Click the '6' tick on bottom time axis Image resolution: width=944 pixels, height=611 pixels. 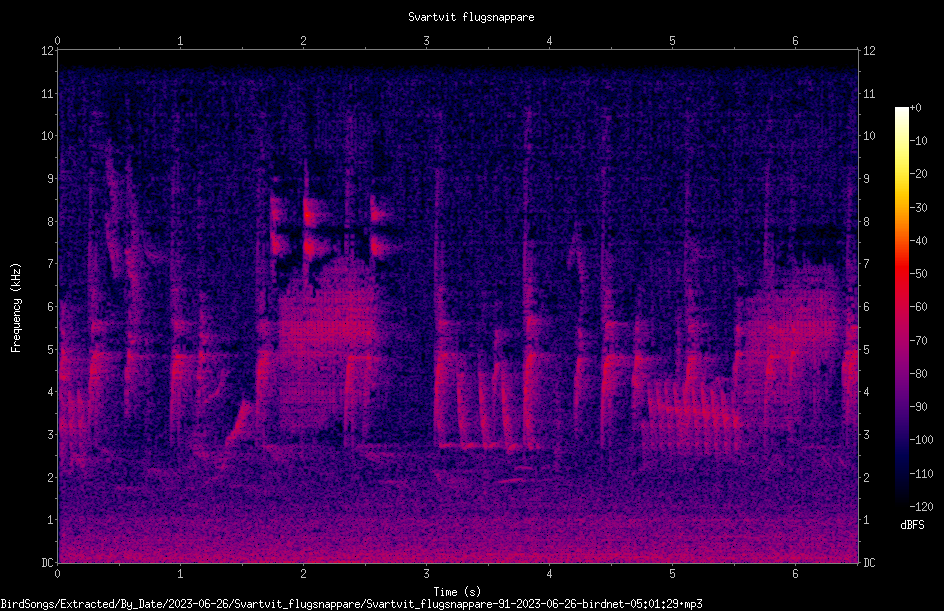tap(795, 574)
